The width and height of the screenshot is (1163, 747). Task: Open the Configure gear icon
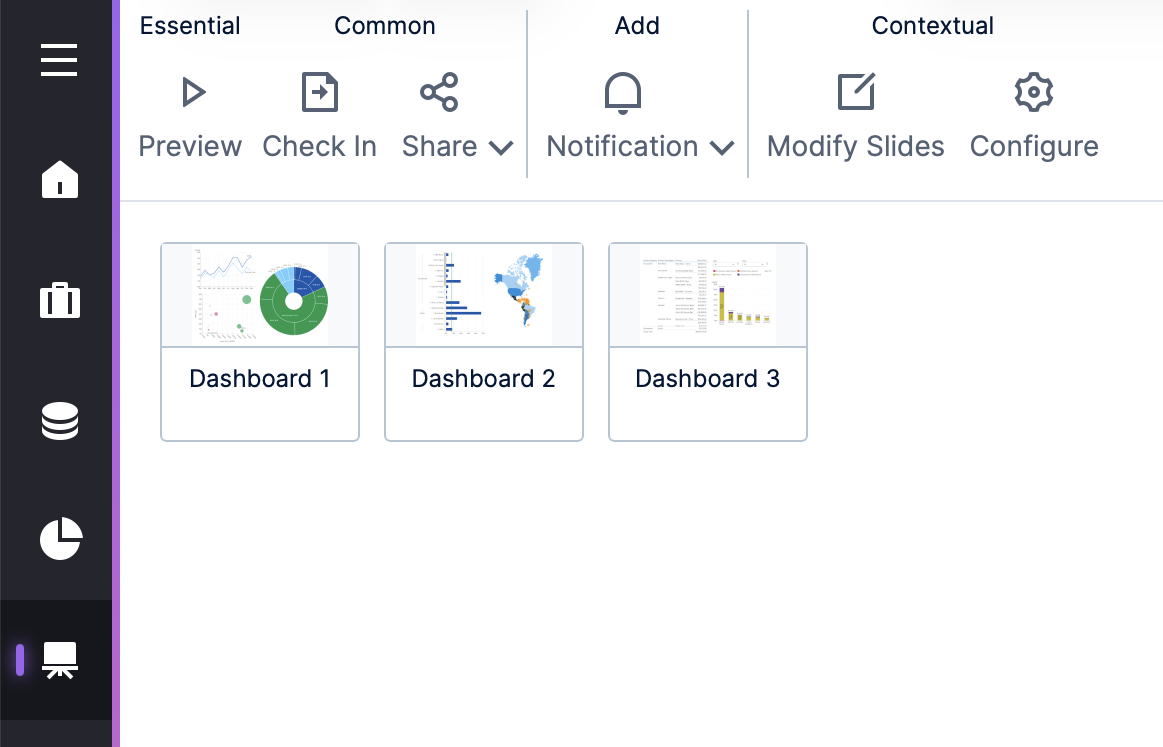click(x=1033, y=93)
